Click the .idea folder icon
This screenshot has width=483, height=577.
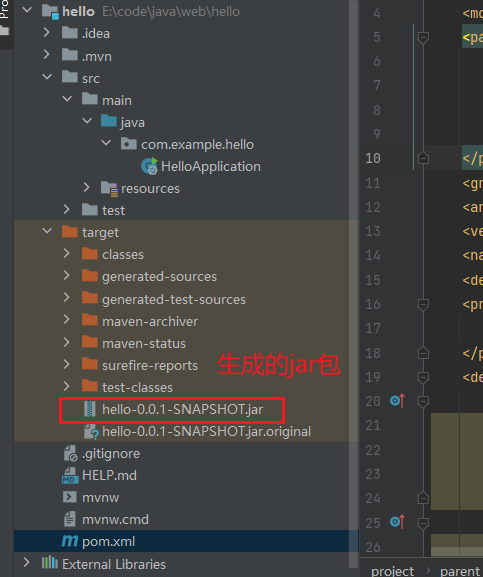click(x=70, y=33)
